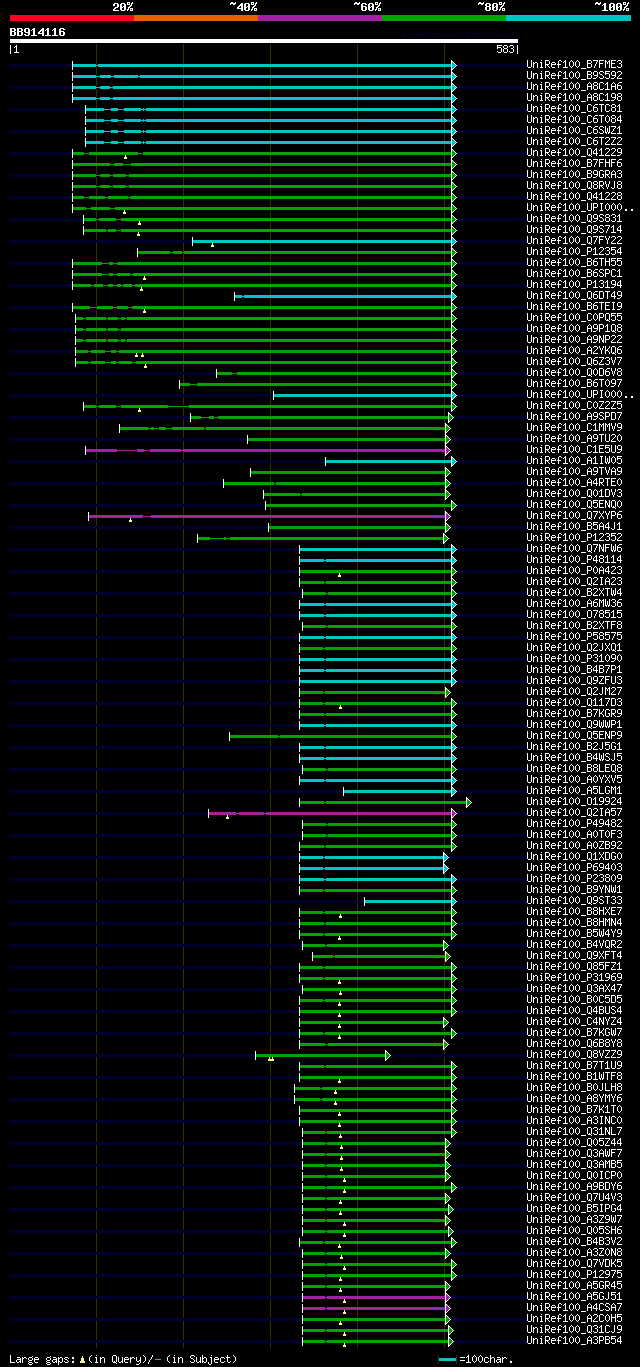Choose entry UniRef100_B6TH55
The image size is (640, 1367).
[x=574, y=263]
